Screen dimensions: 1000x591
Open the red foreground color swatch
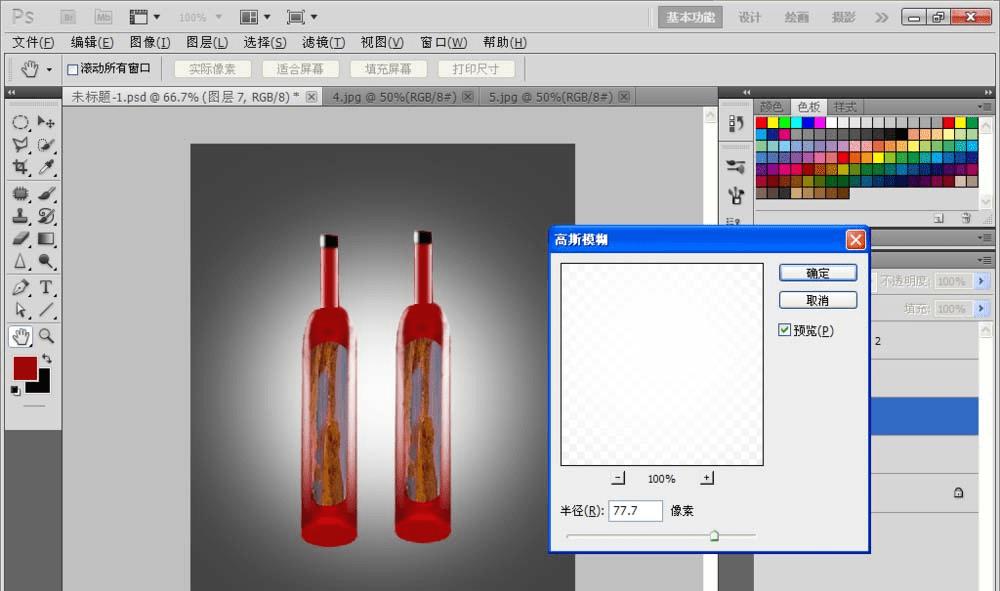coord(24,367)
